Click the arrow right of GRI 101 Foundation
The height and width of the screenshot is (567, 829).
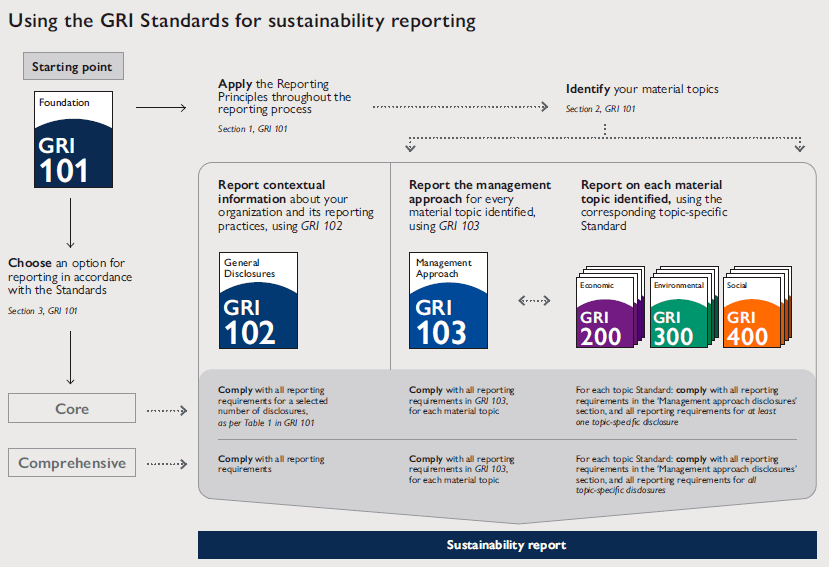coord(161,105)
